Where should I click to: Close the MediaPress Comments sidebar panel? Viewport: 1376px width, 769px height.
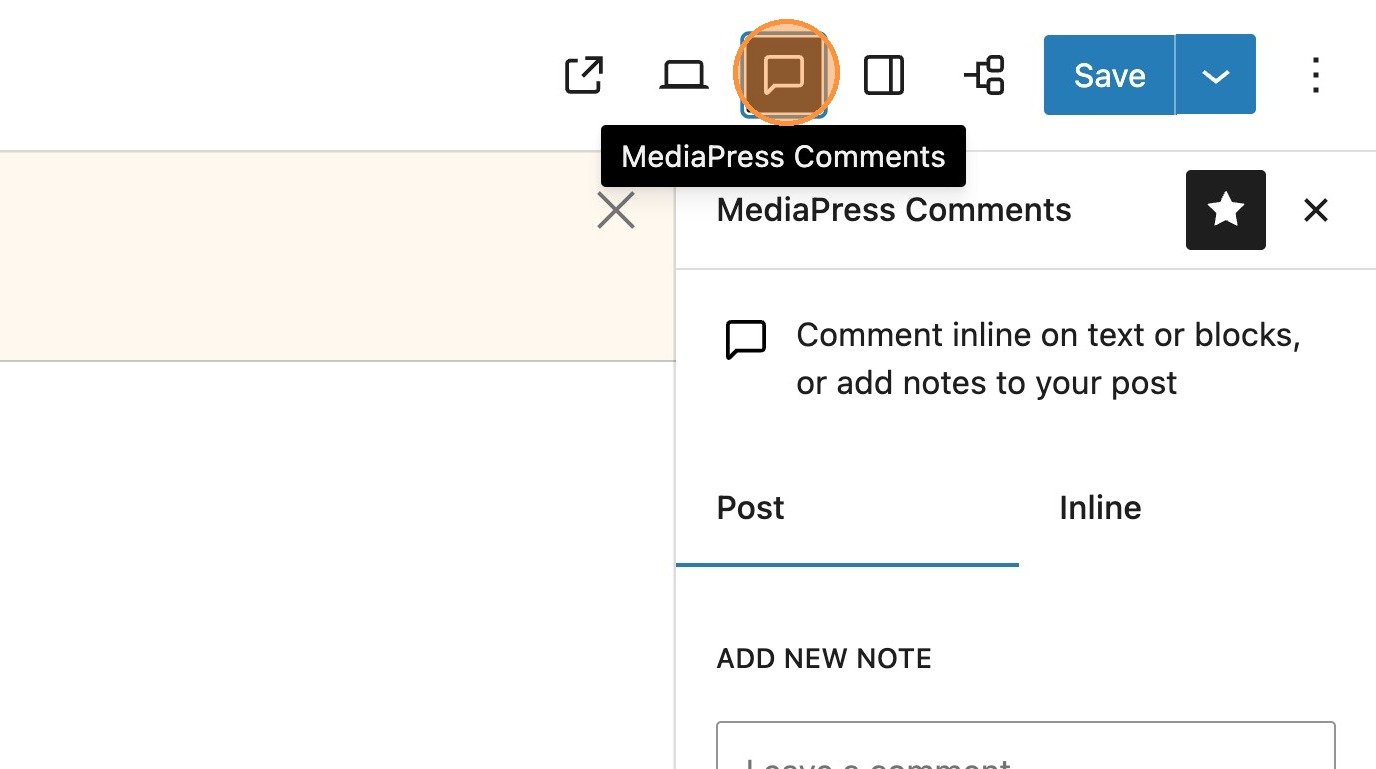point(1316,210)
